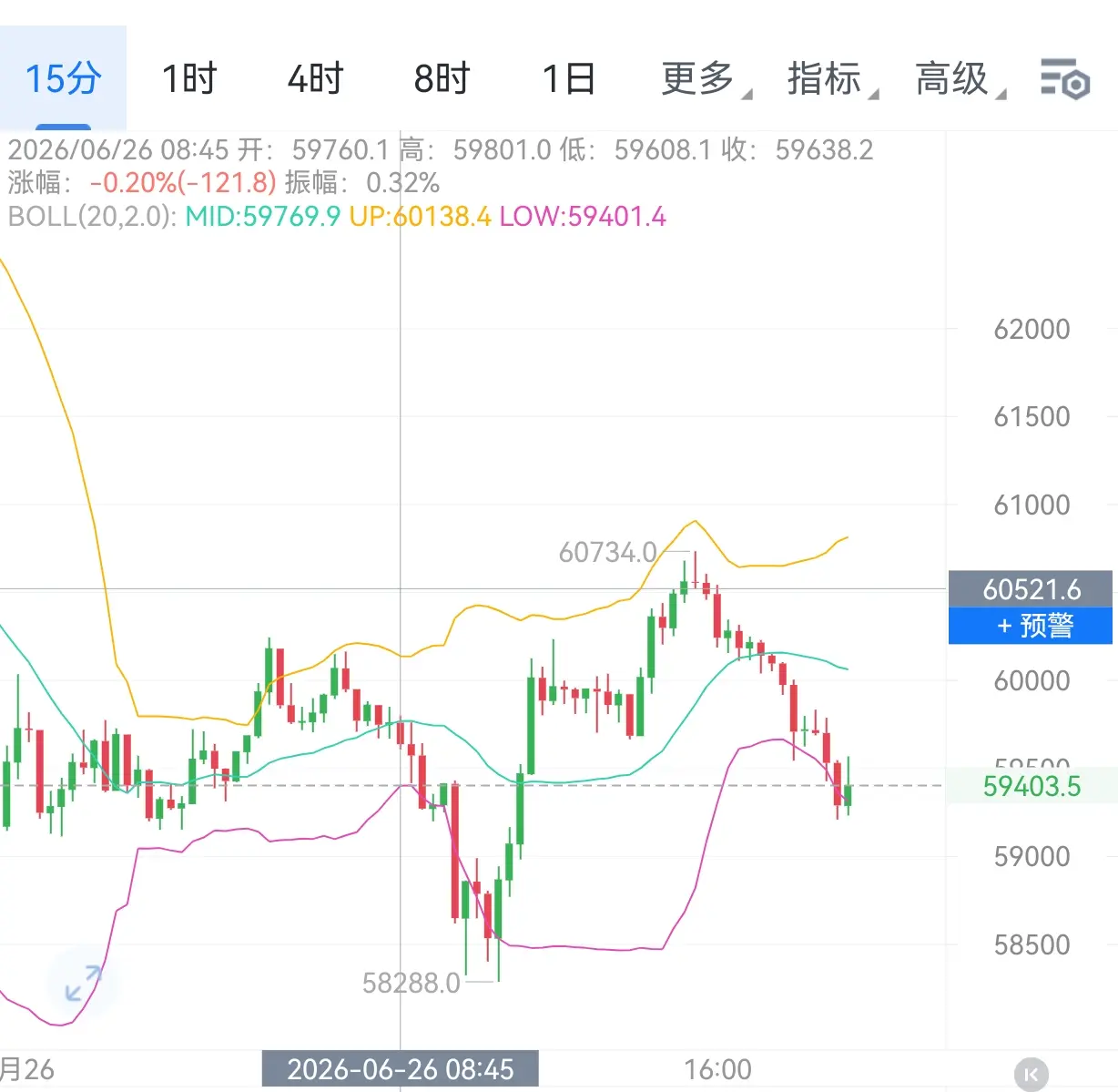Click the 高 59801.0 high value

(x=475, y=149)
